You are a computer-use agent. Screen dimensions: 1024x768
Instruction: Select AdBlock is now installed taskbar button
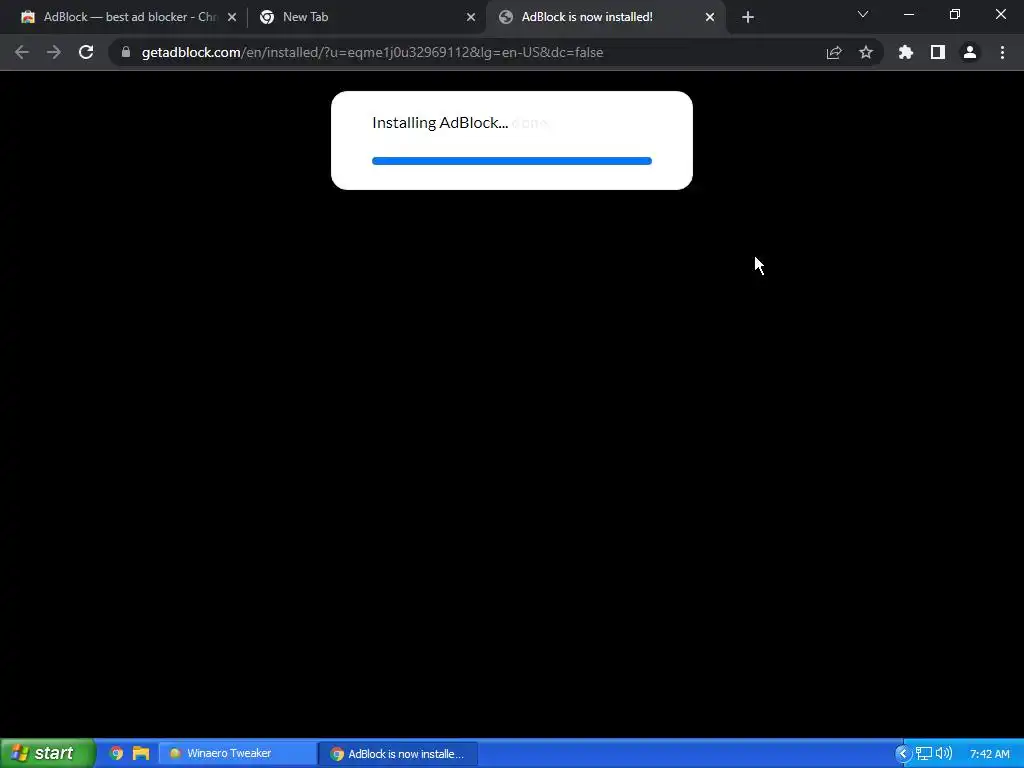pos(398,753)
